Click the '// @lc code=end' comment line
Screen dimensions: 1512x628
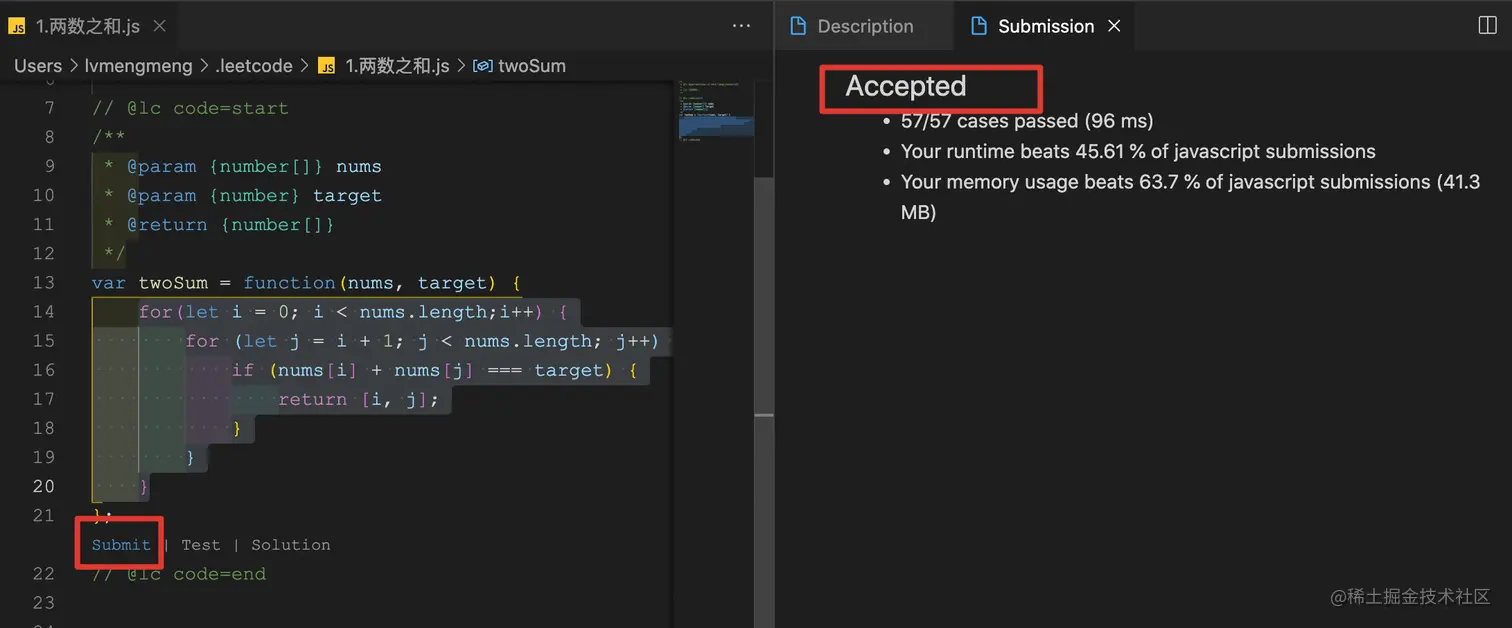point(179,574)
